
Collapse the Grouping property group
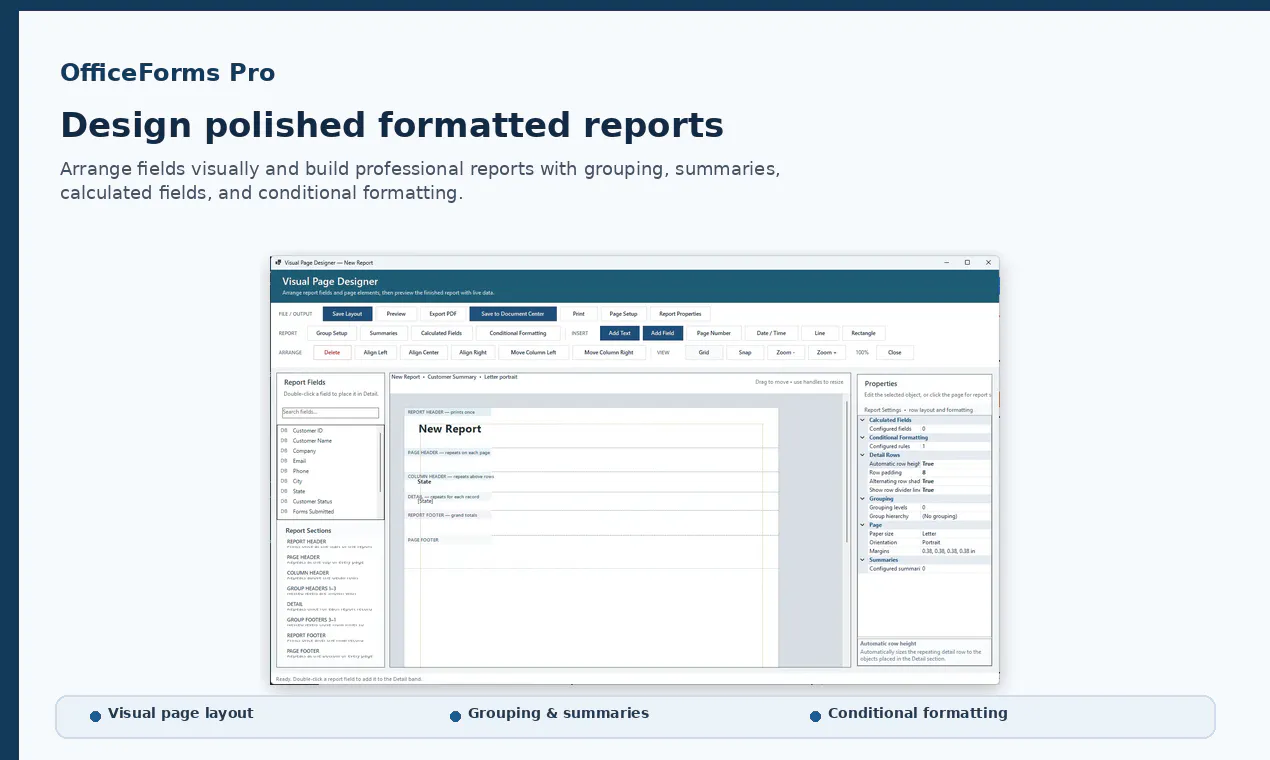pyautogui.click(x=863, y=498)
